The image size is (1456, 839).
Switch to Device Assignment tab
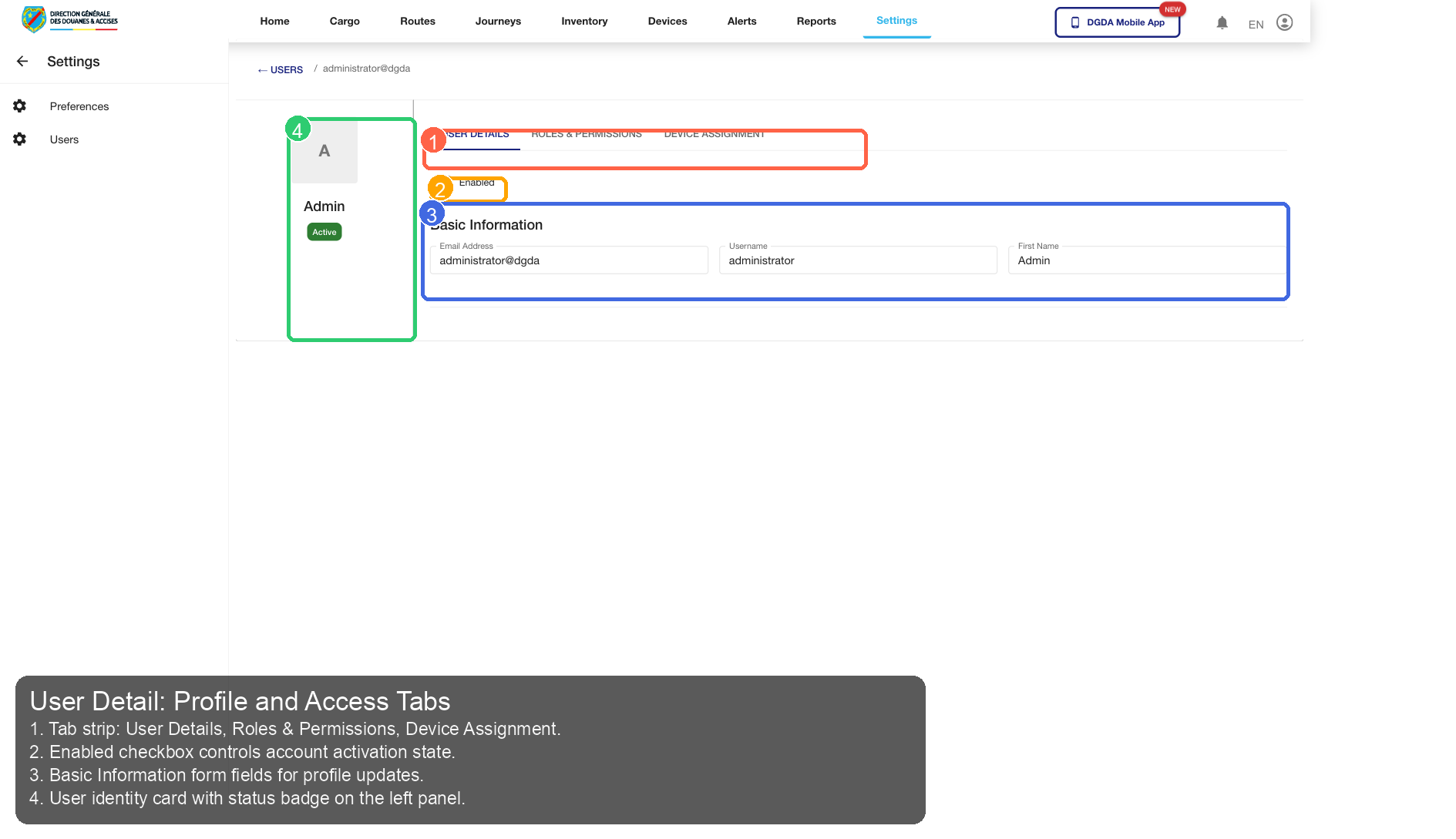(715, 133)
